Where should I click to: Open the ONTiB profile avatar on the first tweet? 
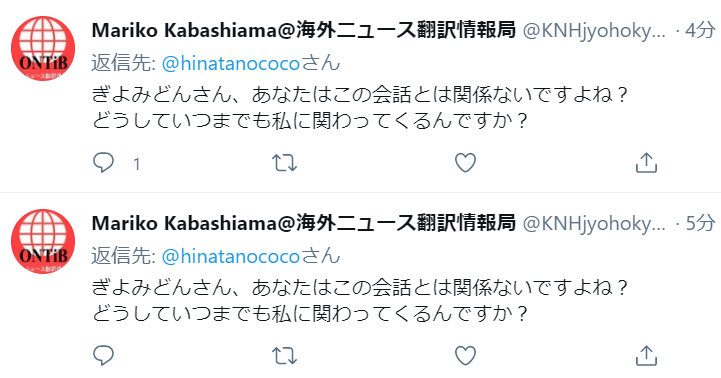coord(43,48)
